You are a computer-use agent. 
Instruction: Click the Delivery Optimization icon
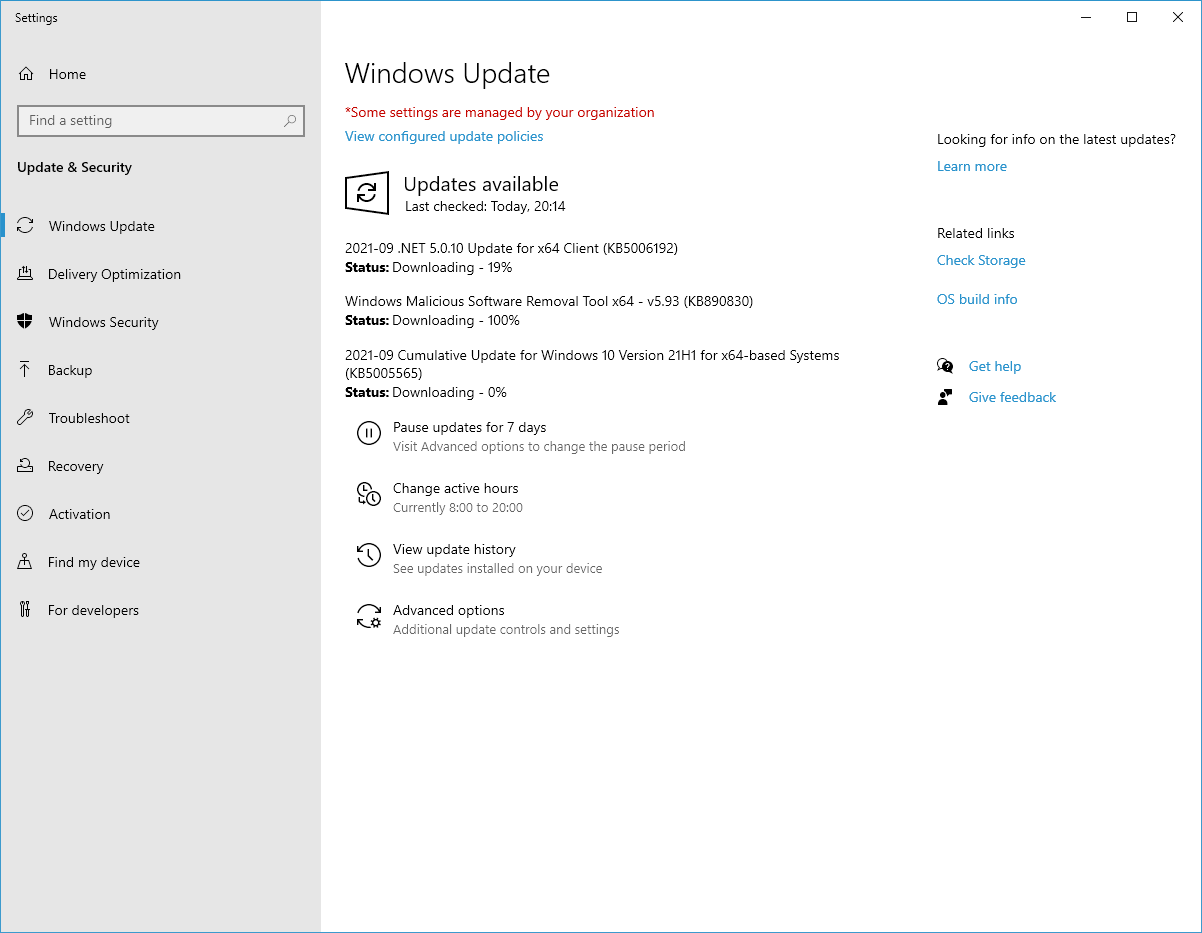(26, 274)
